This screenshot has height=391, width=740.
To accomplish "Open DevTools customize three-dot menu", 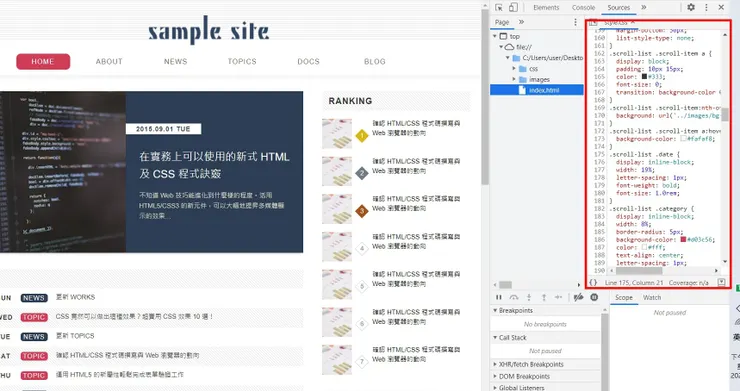I will click(706, 8).
